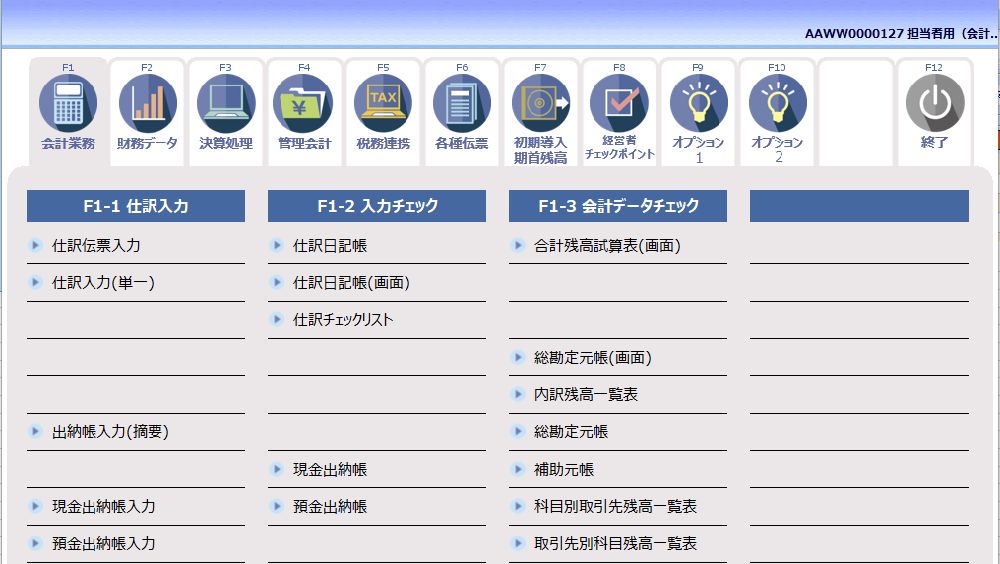Switch to the 会計業務 tab label
Viewport: 1000px width, 564px height.
68,144
